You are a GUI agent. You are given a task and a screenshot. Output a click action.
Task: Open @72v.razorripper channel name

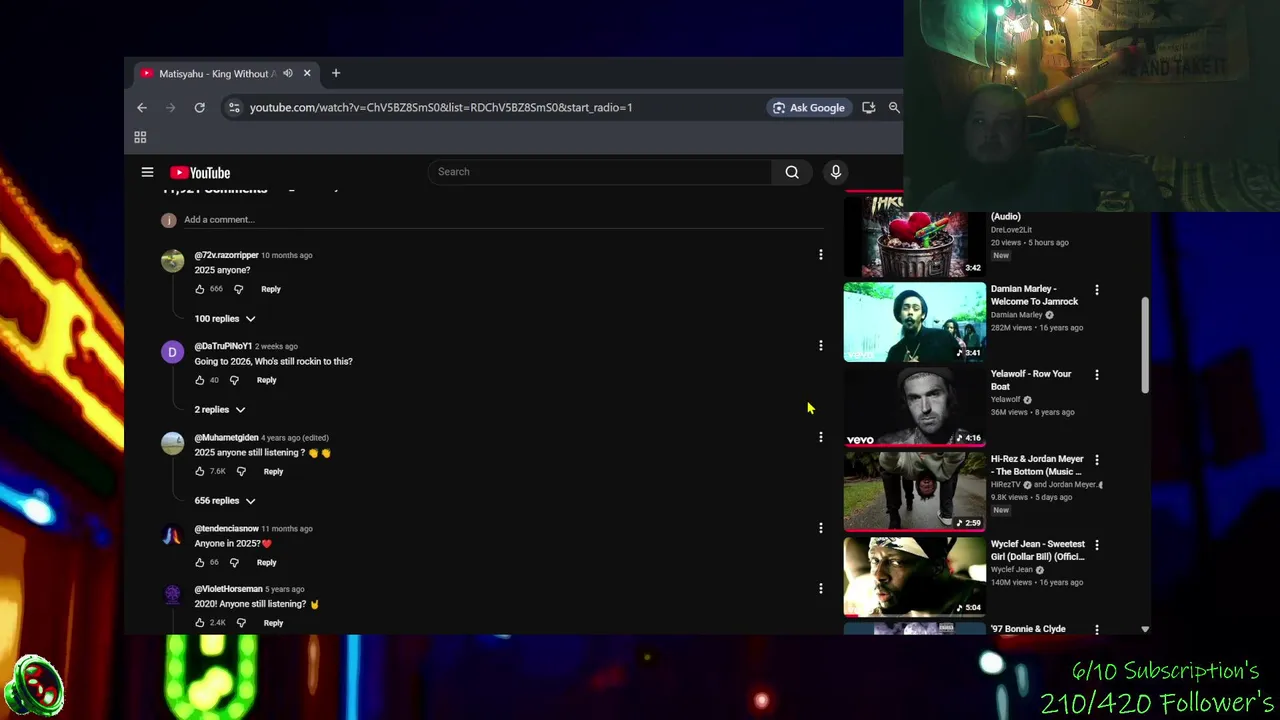click(226, 255)
